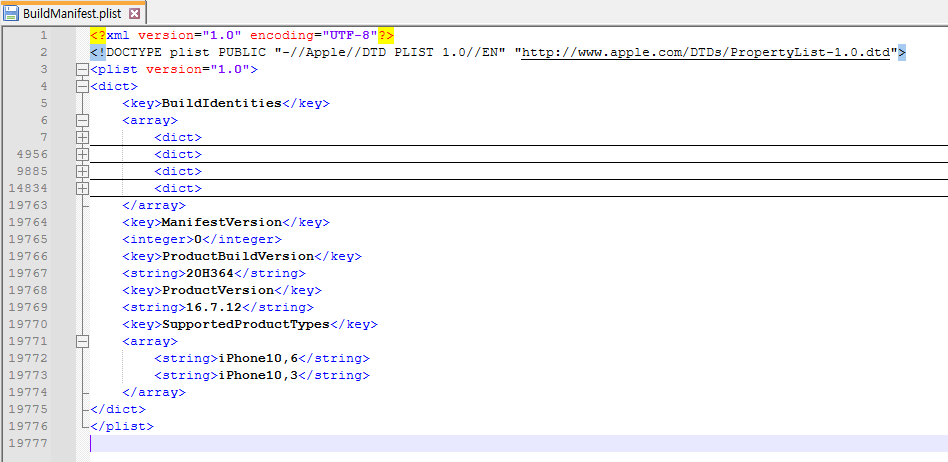Expand the folded dict on line 9885
This screenshot has width=948, height=462.
(x=82, y=171)
